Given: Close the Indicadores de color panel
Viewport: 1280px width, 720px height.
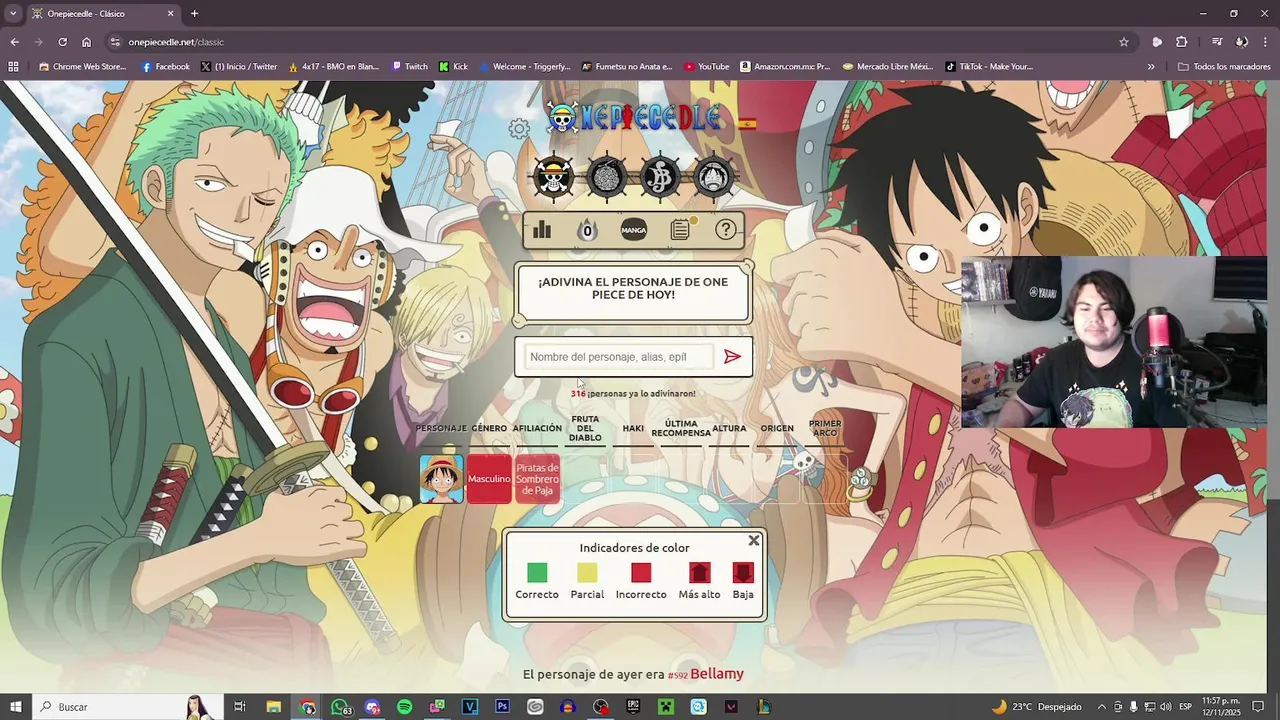Looking at the screenshot, I should 754,540.
